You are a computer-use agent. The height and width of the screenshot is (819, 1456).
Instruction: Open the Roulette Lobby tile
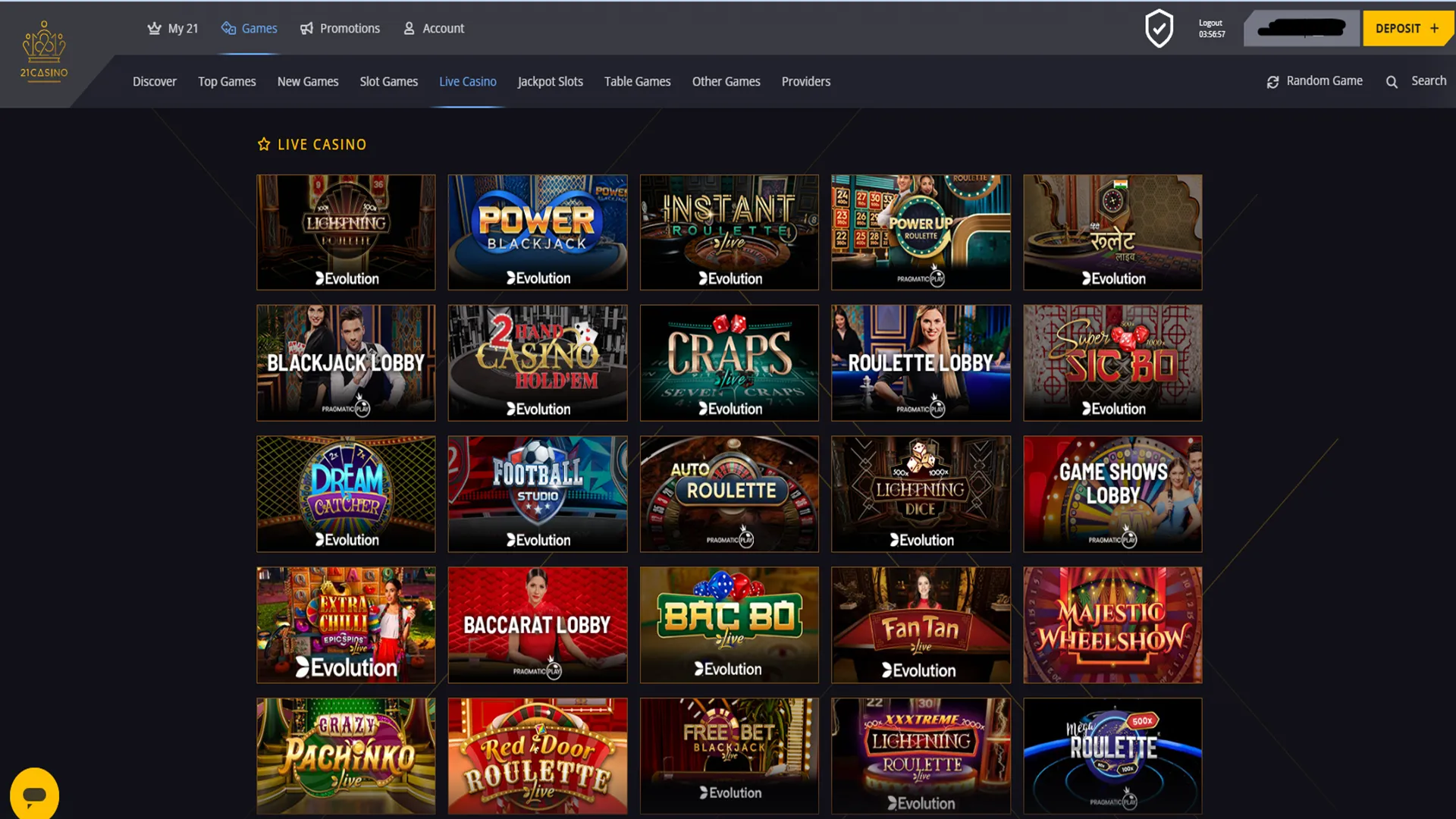(921, 362)
